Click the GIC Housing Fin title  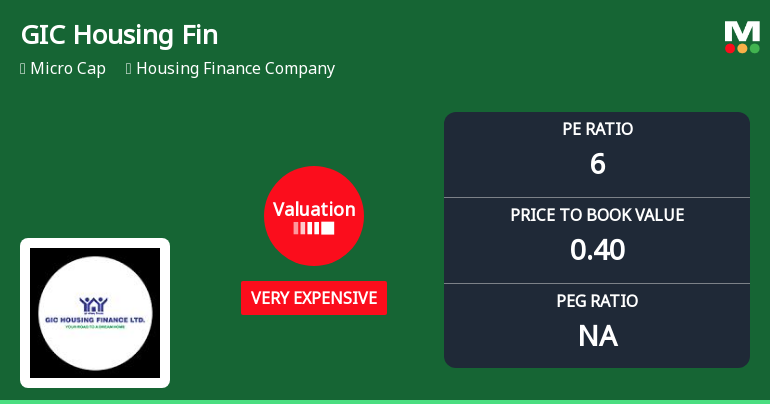point(119,35)
